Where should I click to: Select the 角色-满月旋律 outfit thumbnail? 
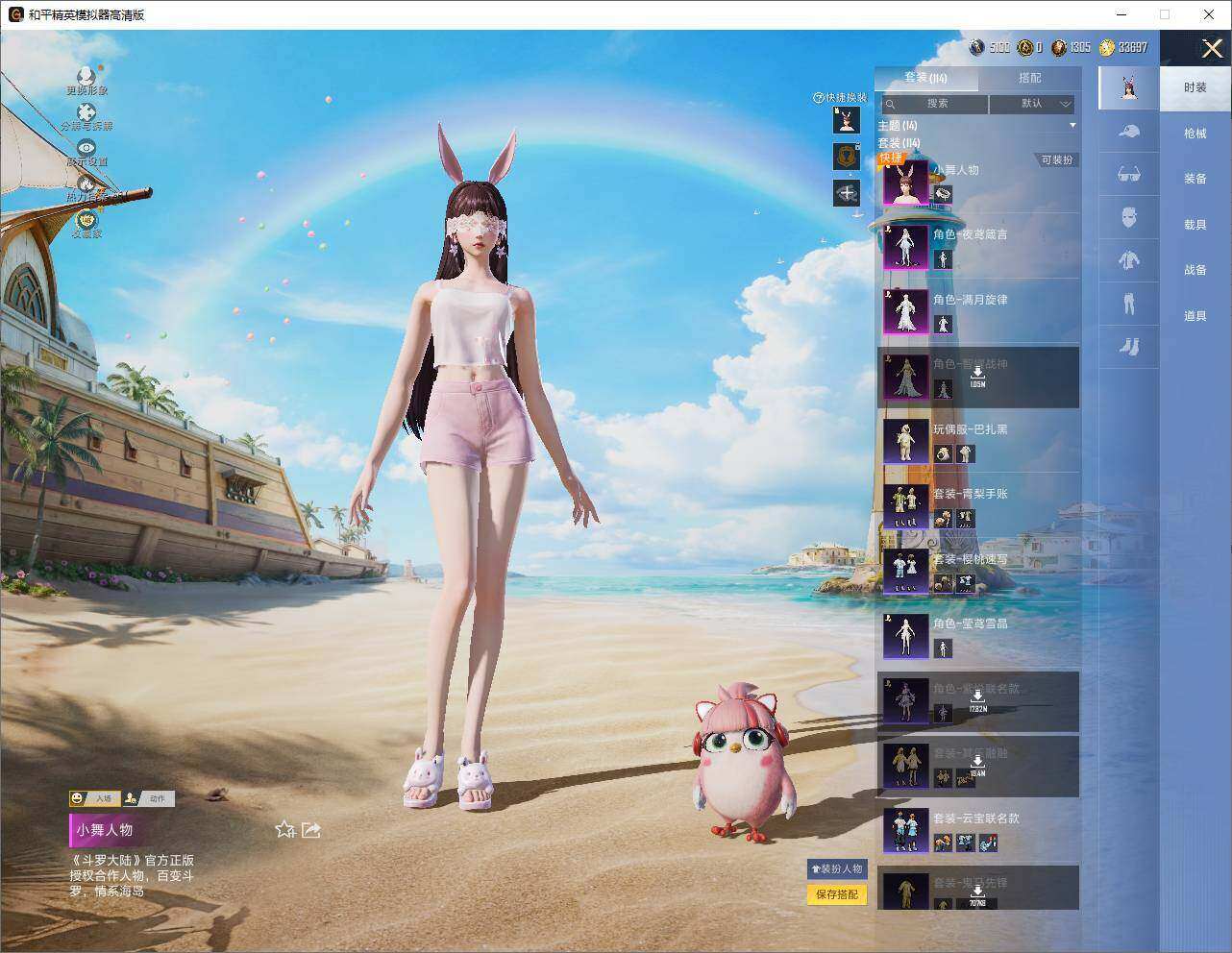tap(905, 311)
